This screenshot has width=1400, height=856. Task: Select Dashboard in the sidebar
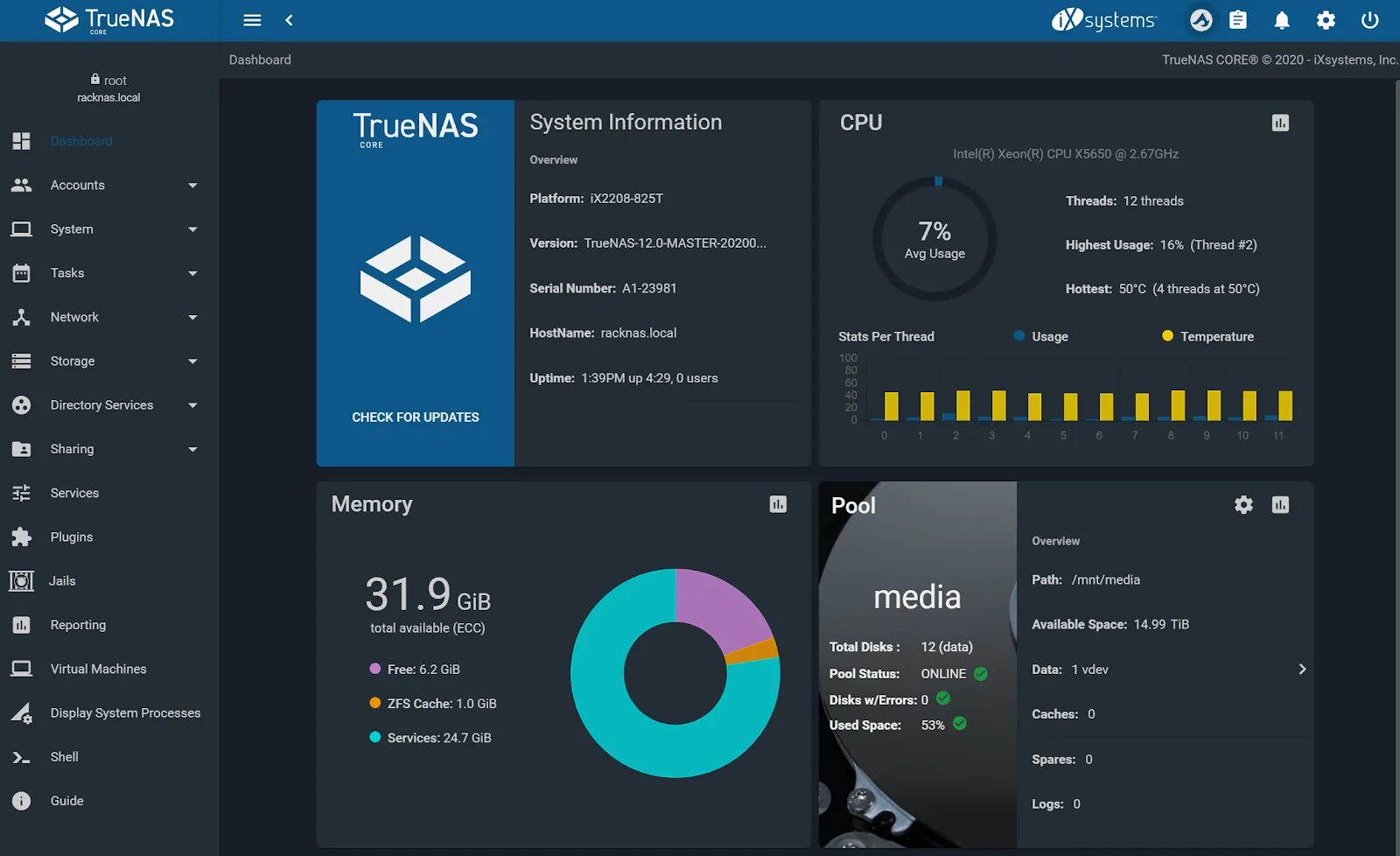click(x=81, y=141)
